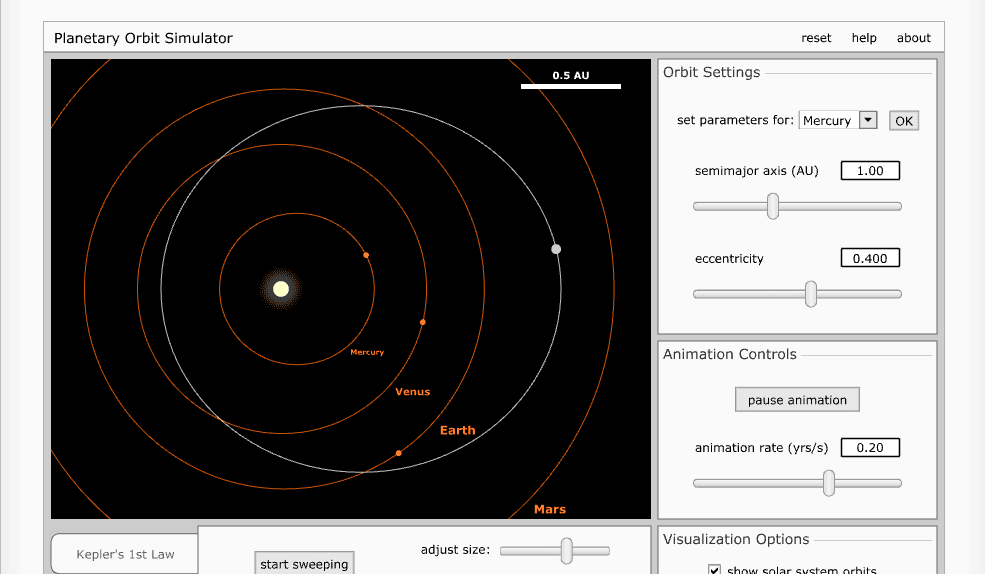Open the about menu item
The height and width of the screenshot is (574, 985).
[913, 38]
